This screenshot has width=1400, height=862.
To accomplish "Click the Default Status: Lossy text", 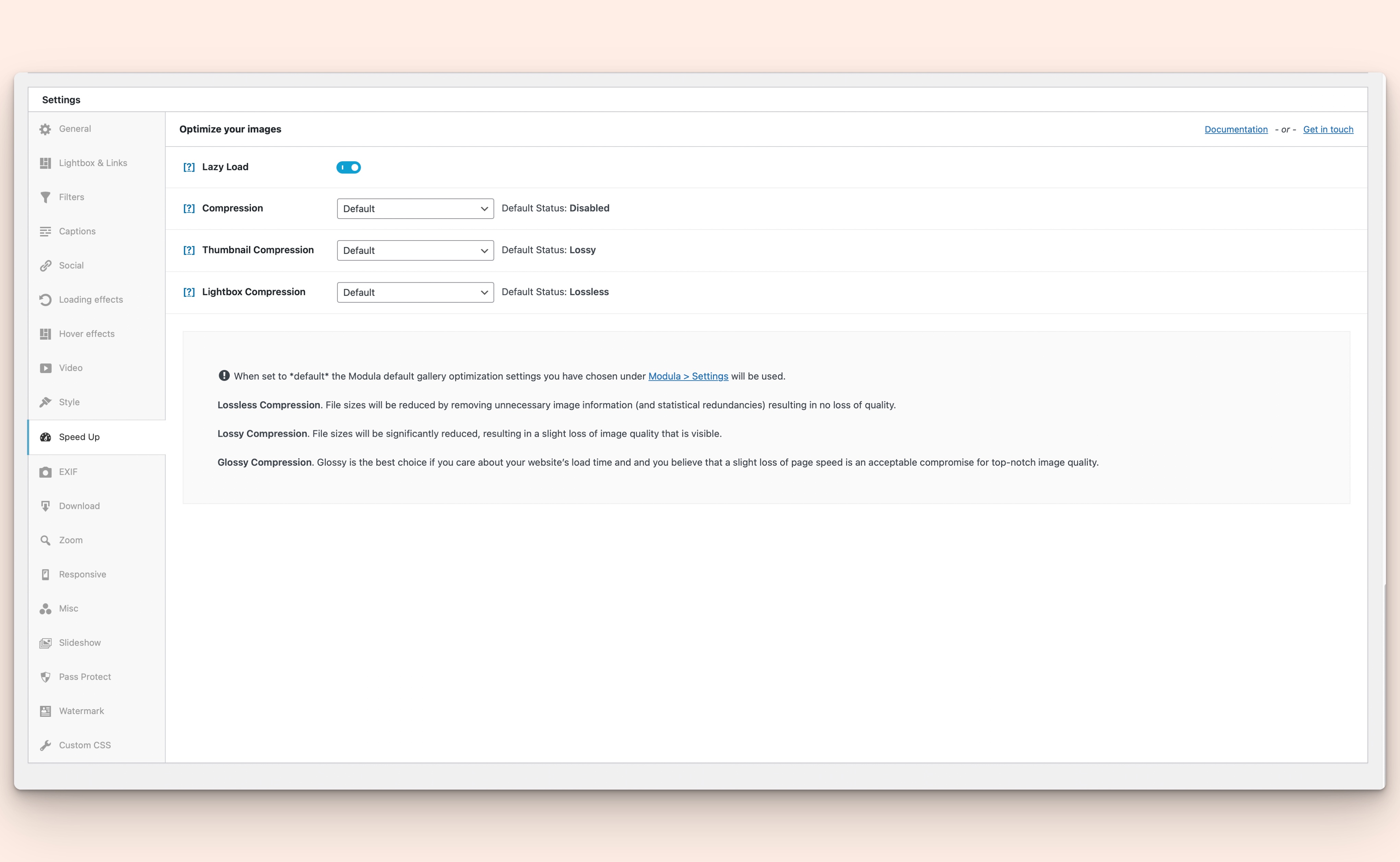I will (549, 250).
